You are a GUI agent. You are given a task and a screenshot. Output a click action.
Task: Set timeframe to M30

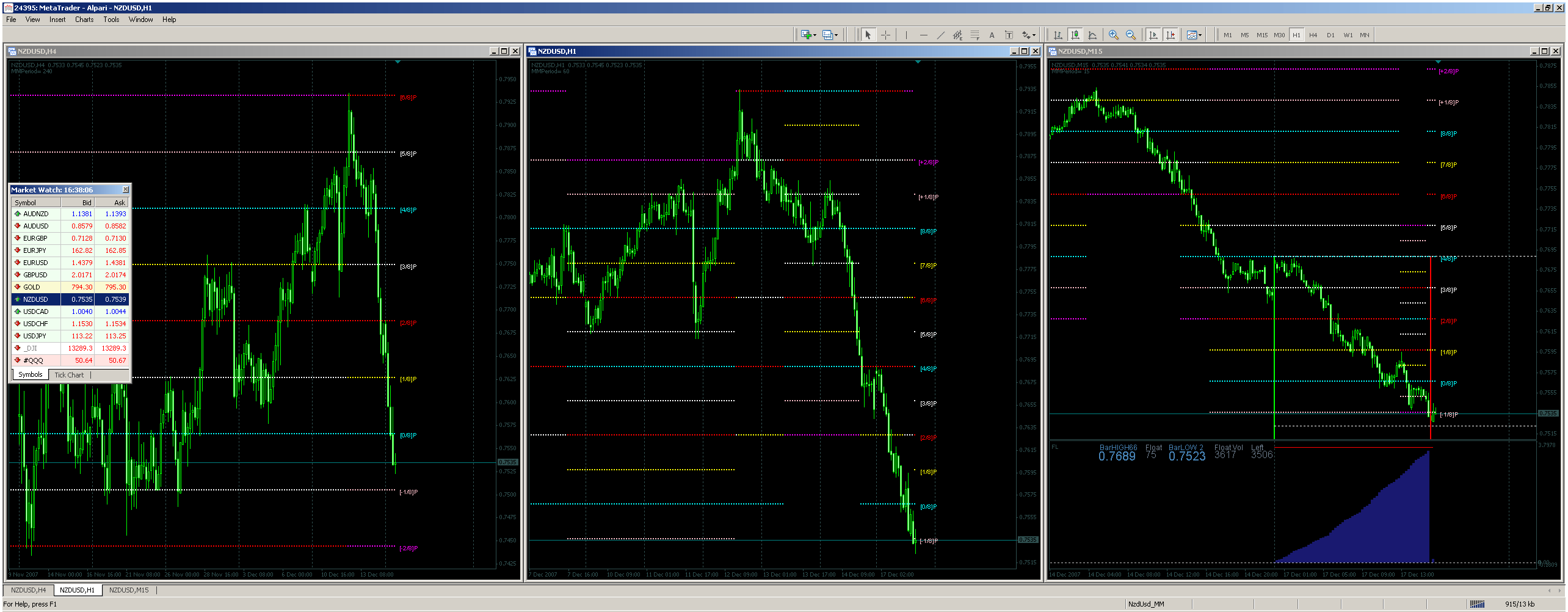coord(1279,35)
